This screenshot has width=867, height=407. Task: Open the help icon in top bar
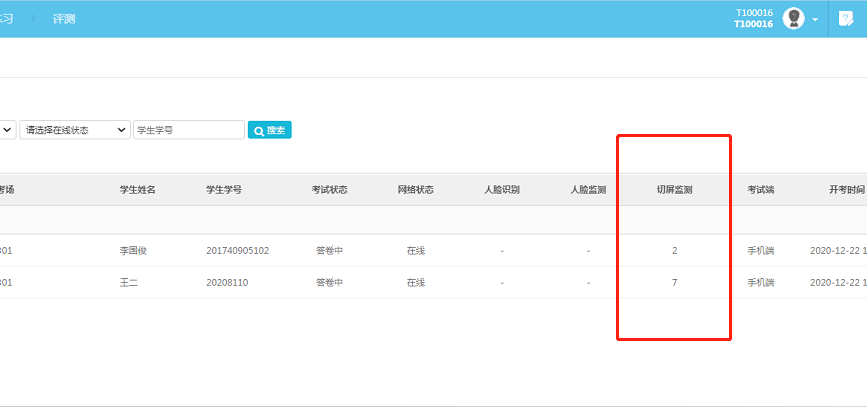(x=846, y=19)
